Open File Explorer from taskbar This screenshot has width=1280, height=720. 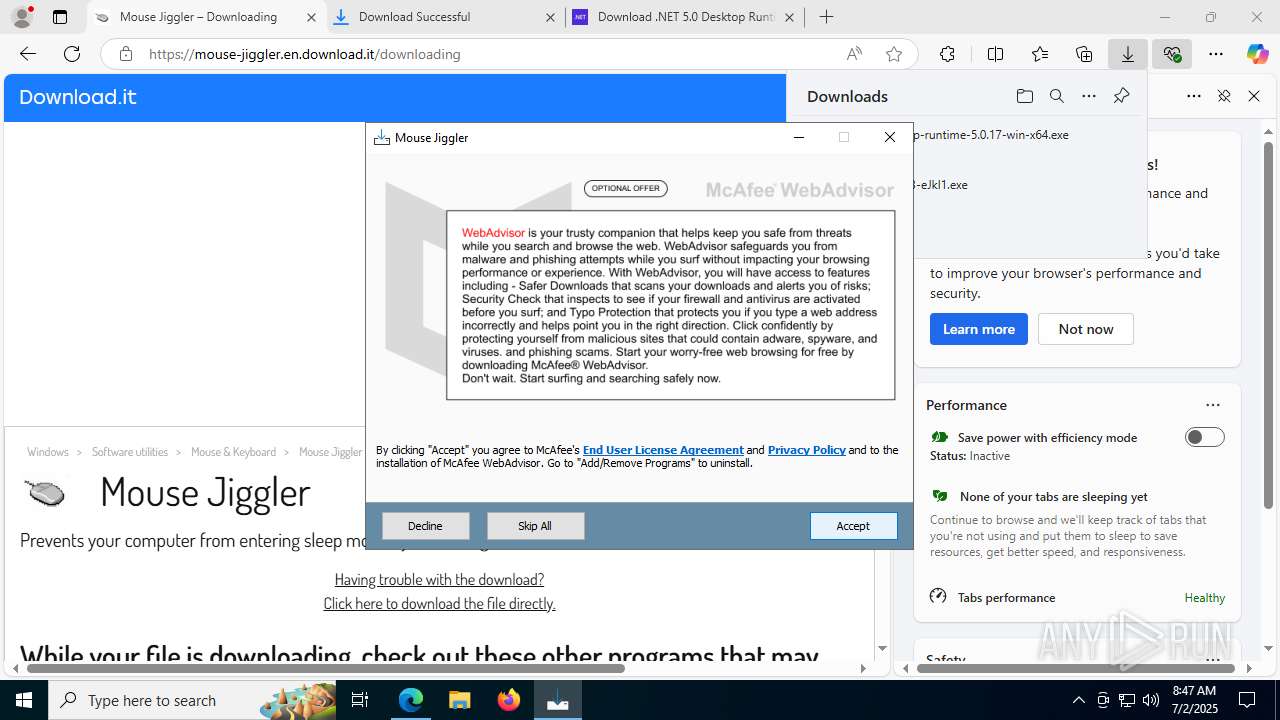pyautogui.click(x=459, y=700)
